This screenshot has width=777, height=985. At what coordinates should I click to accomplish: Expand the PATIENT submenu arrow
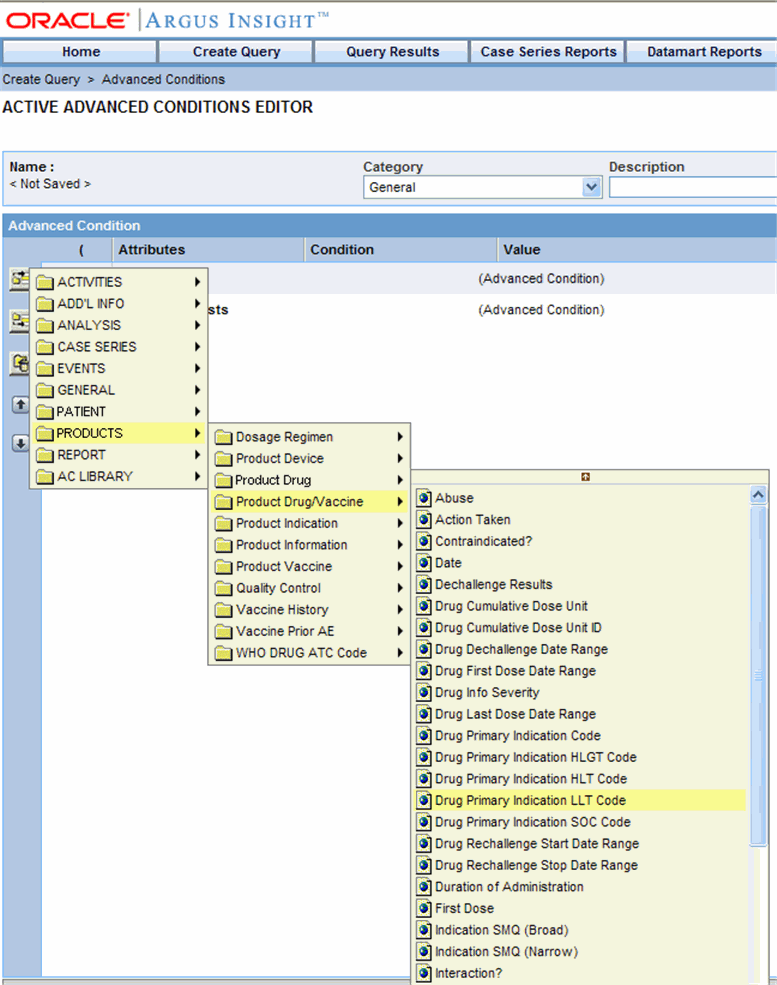[x=197, y=411]
